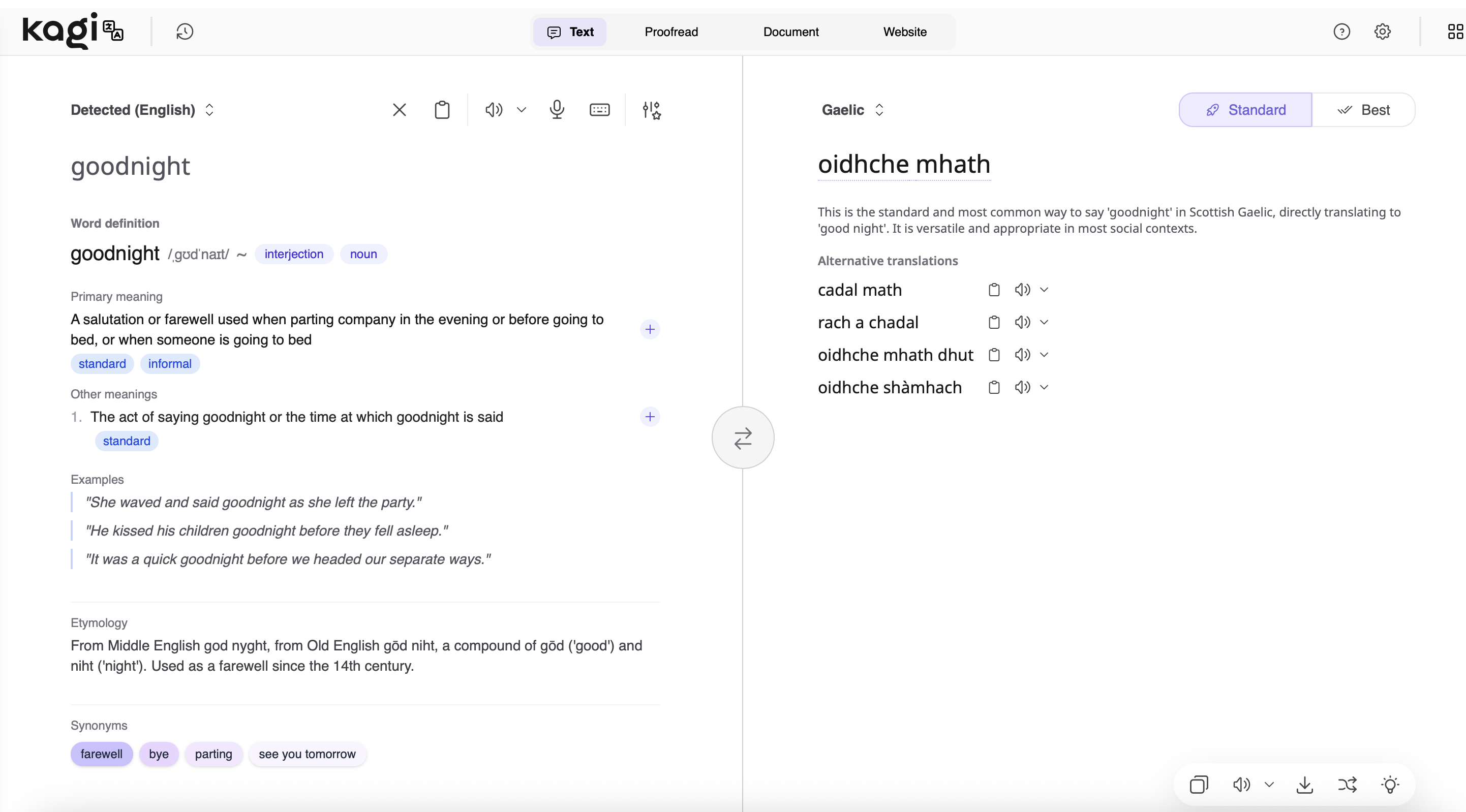Select the Standard translation mode
Screen dimensions: 1466x812
1245,110
